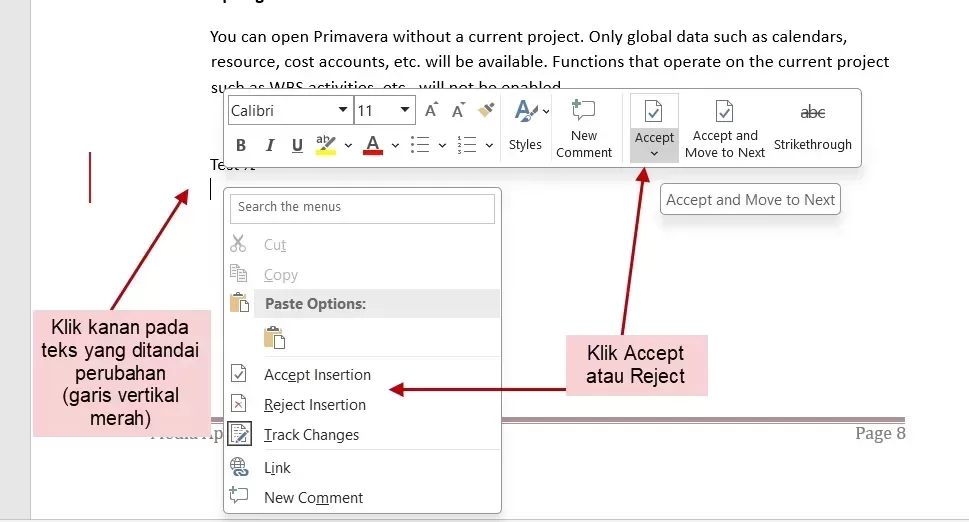Open the font size dropdown
Image resolution: width=969 pixels, height=522 pixels.
pyautogui.click(x=405, y=111)
